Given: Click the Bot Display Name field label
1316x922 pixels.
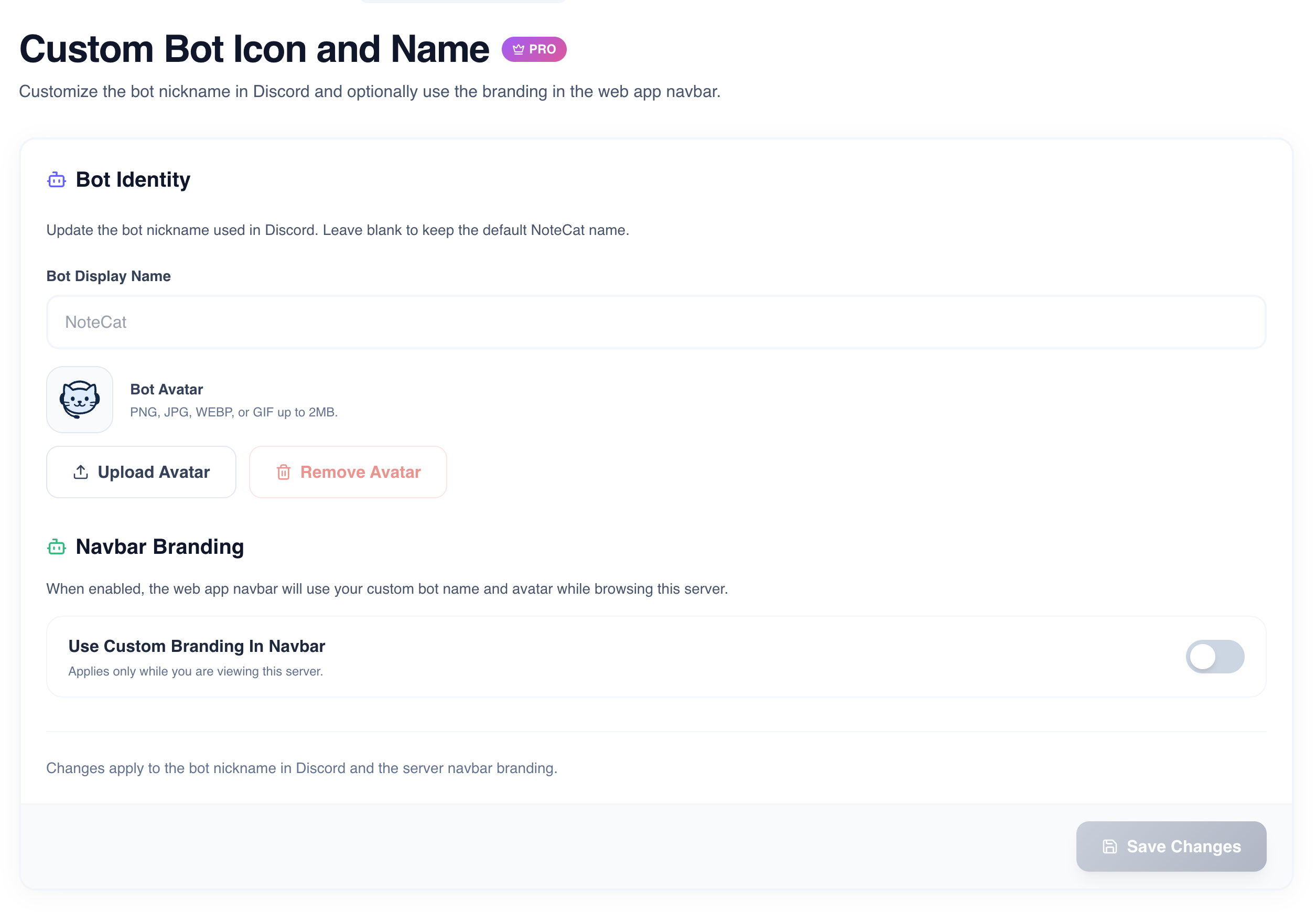Looking at the screenshot, I should [x=109, y=276].
